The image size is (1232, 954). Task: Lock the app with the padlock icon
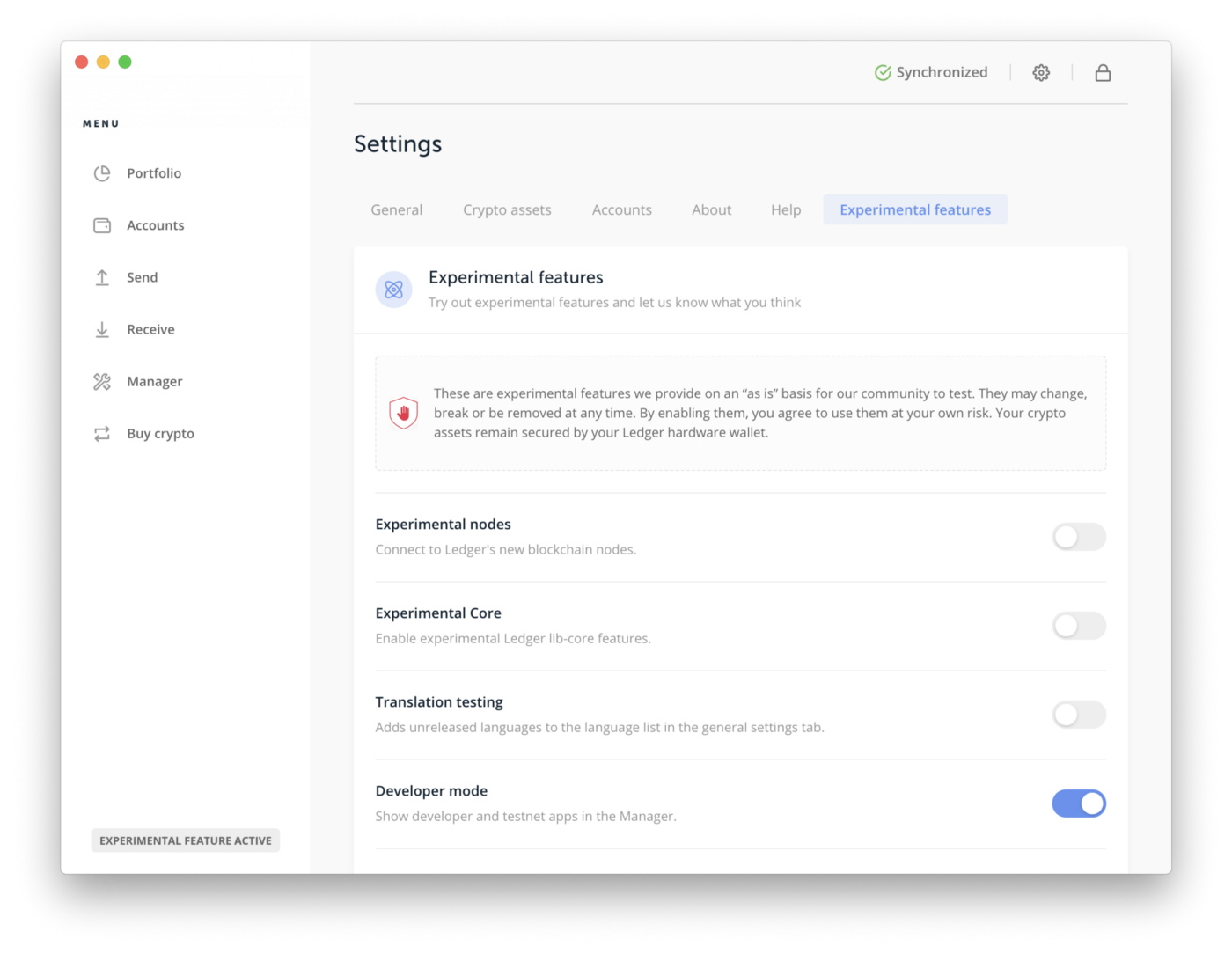click(x=1103, y=73)
